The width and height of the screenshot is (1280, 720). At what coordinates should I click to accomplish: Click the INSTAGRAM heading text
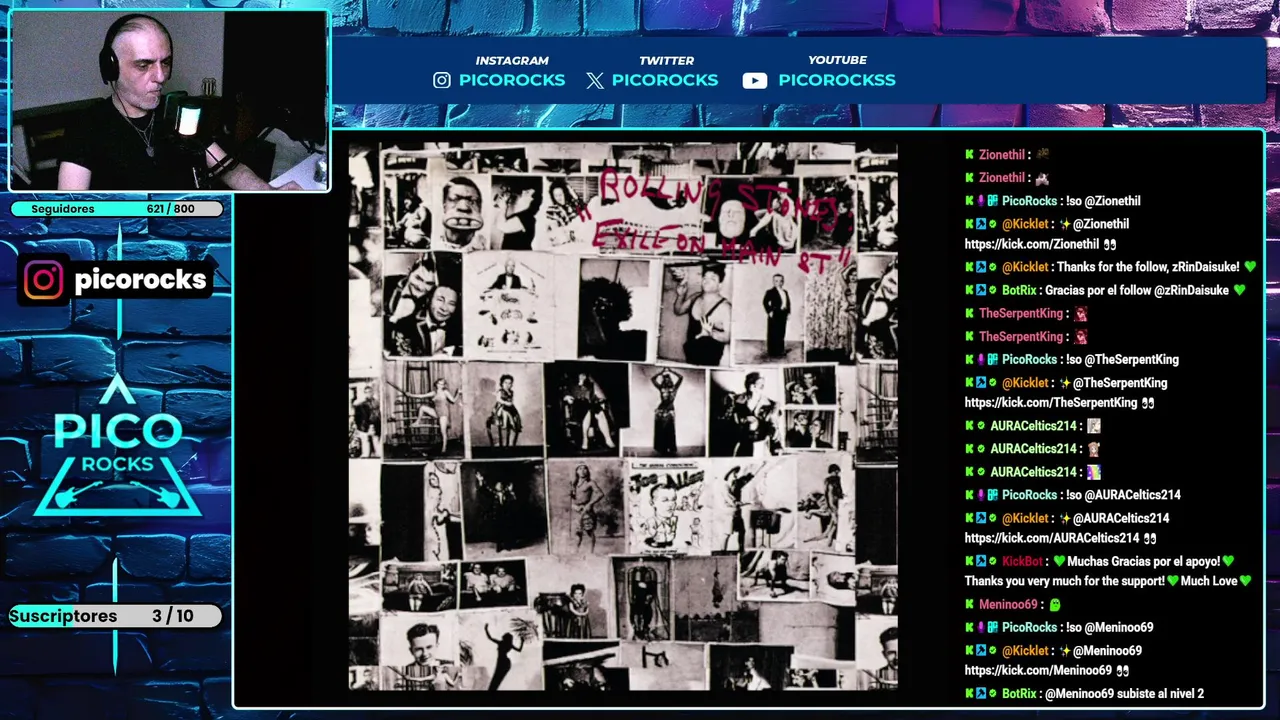tap(512, 61)
